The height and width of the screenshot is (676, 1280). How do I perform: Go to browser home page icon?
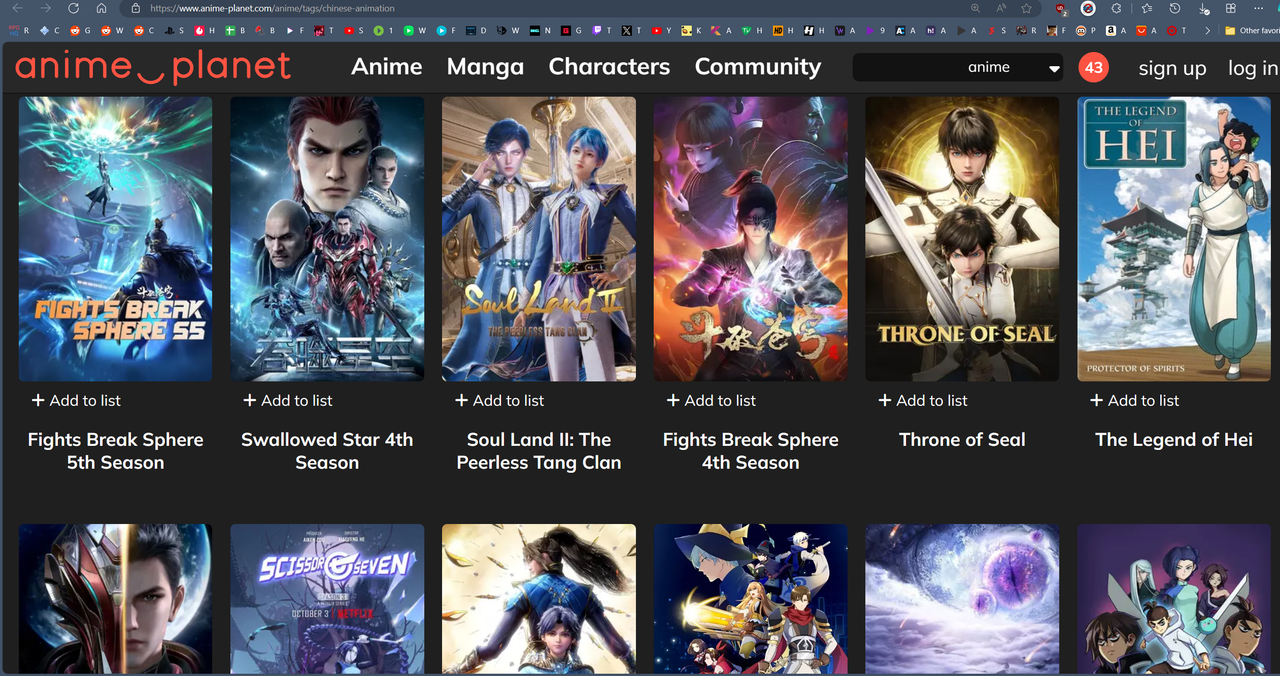click(101, 8)
